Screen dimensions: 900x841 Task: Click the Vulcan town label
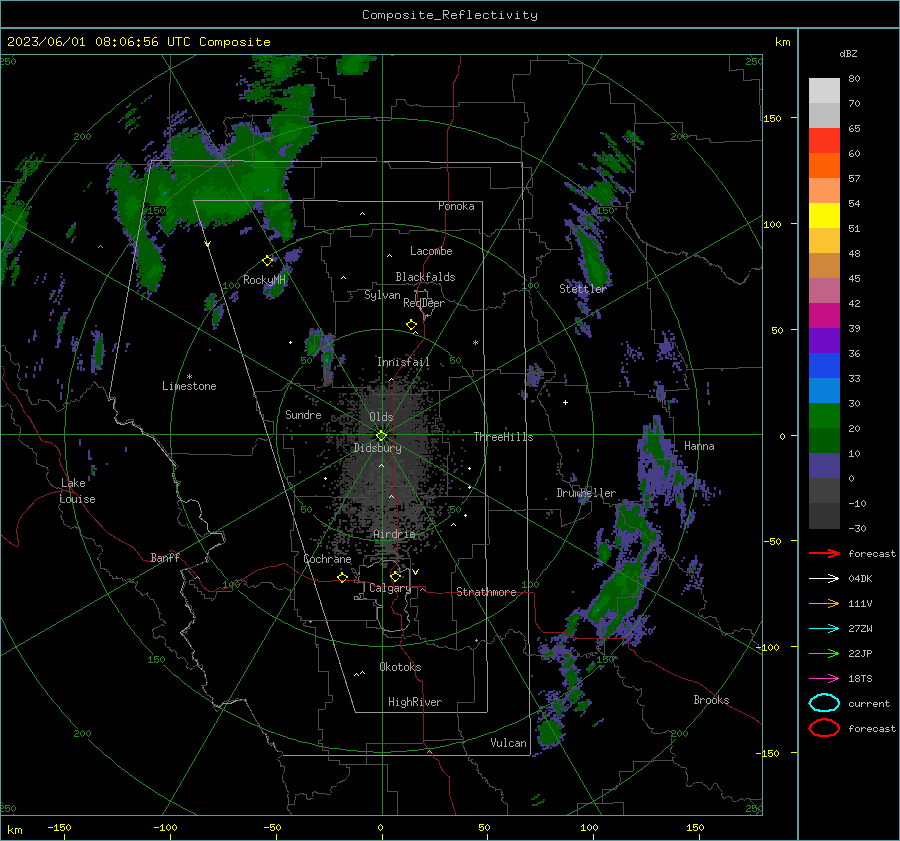pos(509,743)
